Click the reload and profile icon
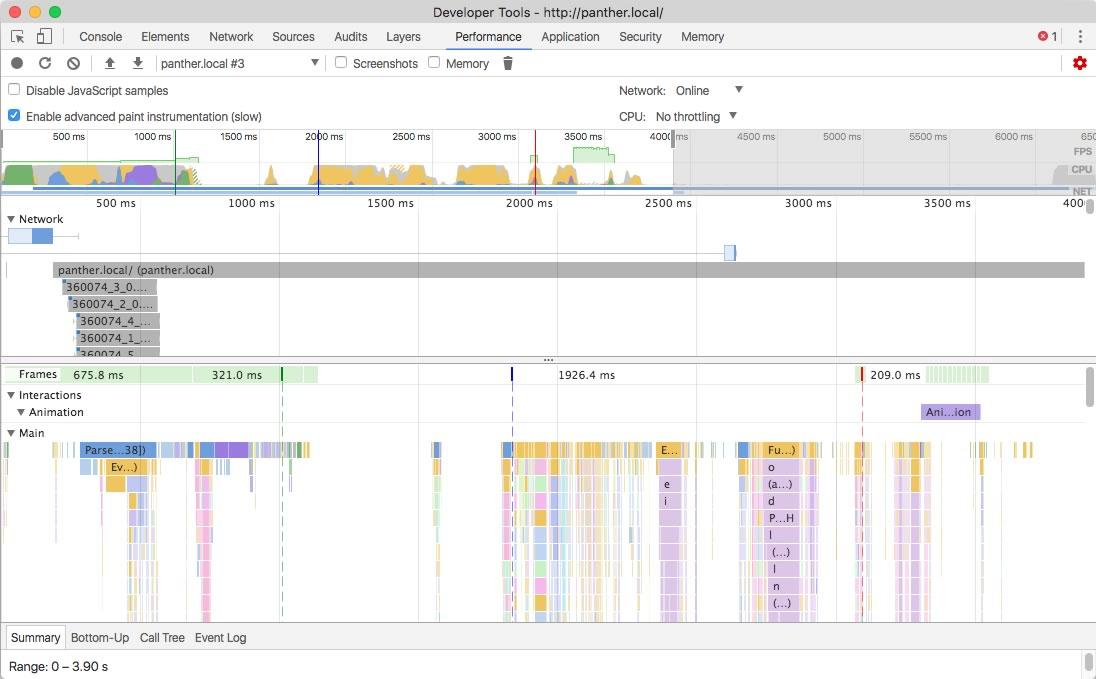 pyautogui.click(x=45, y=63)
